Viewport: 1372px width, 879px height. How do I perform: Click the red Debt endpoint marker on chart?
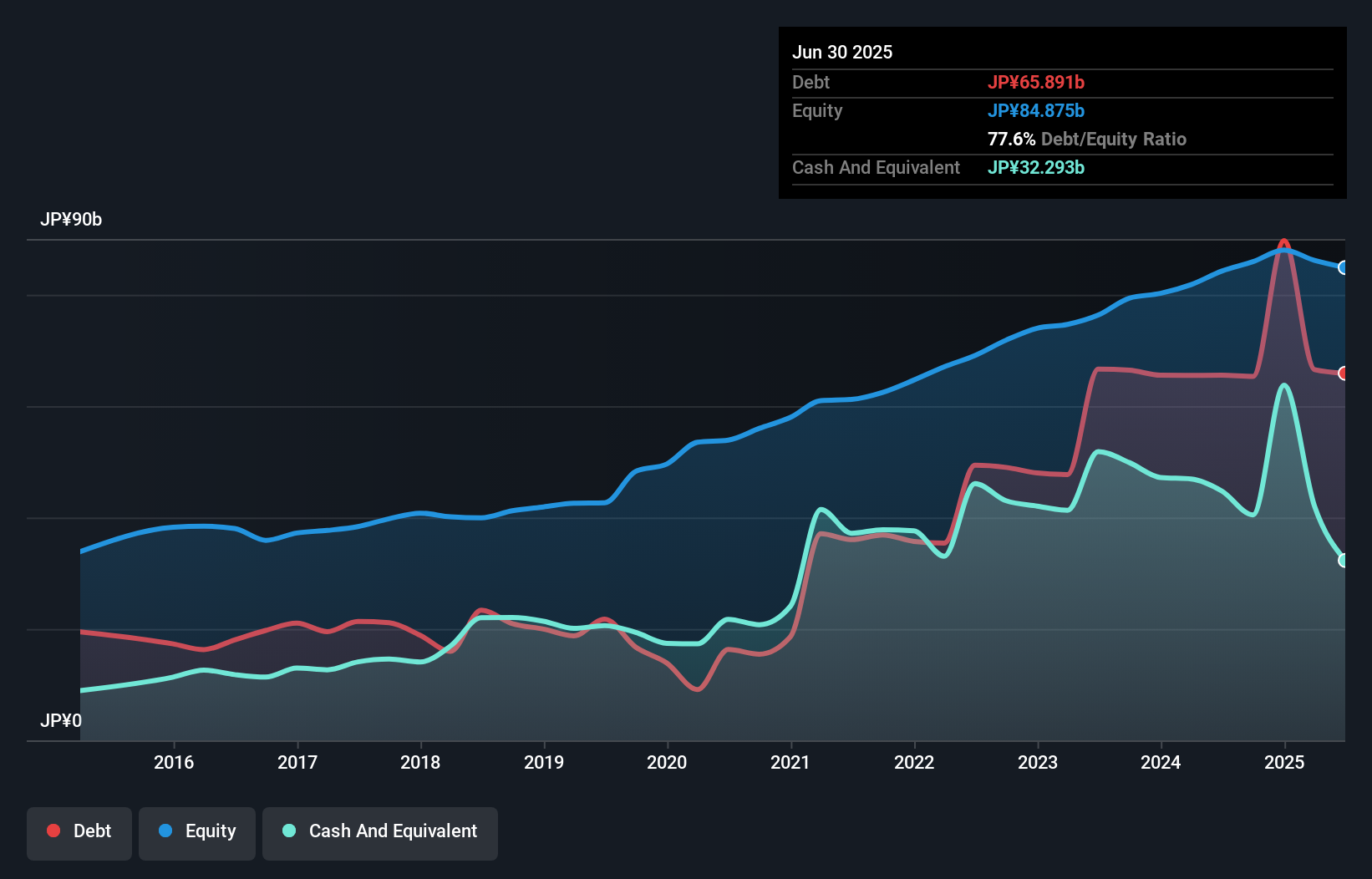pos(1344,374)
